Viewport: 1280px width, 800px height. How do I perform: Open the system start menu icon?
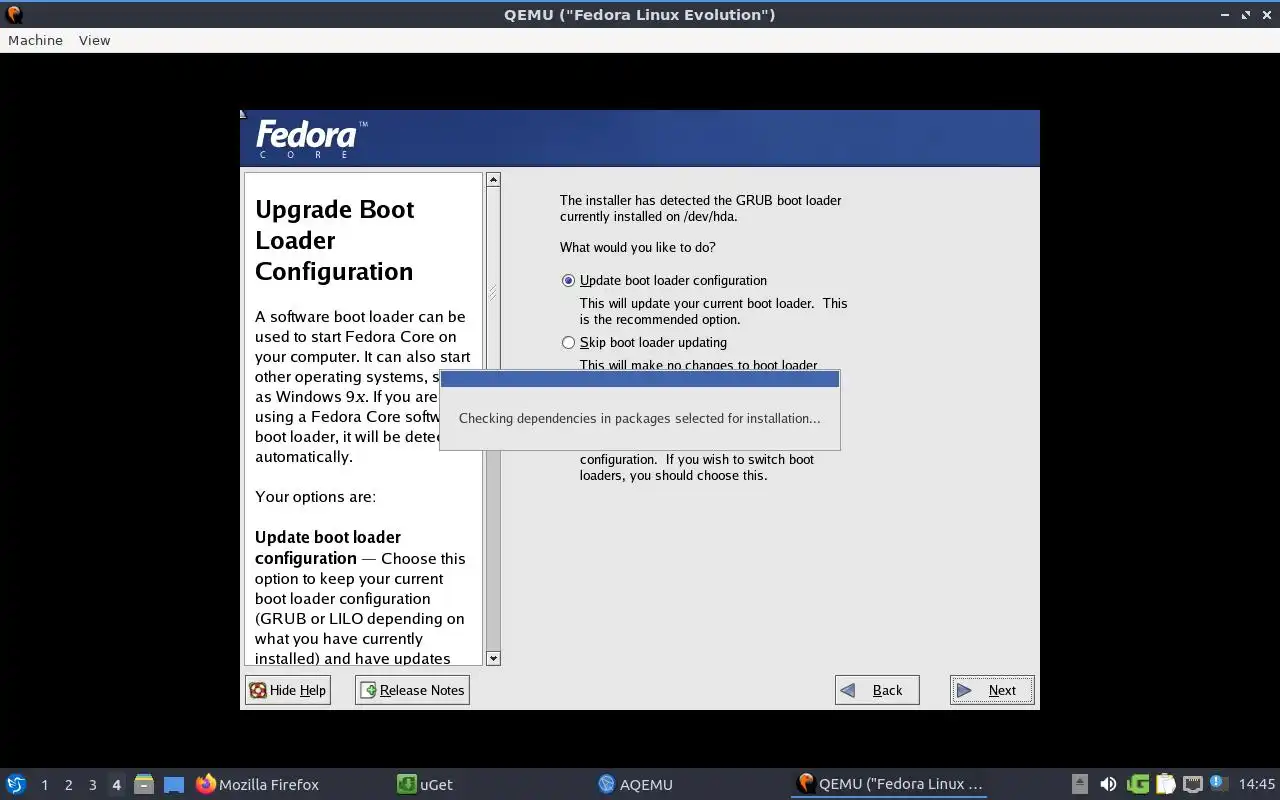coord(16,784)
